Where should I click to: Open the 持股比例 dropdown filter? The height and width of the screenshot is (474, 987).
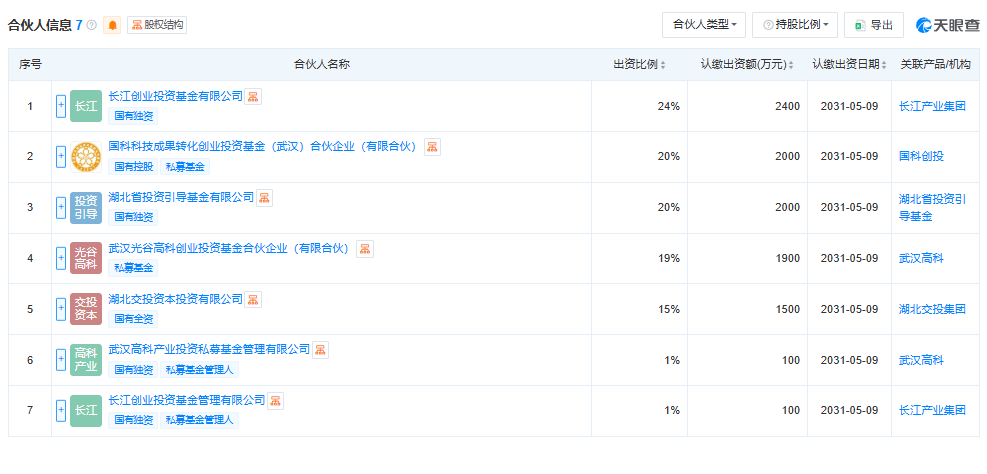[795, 25]
